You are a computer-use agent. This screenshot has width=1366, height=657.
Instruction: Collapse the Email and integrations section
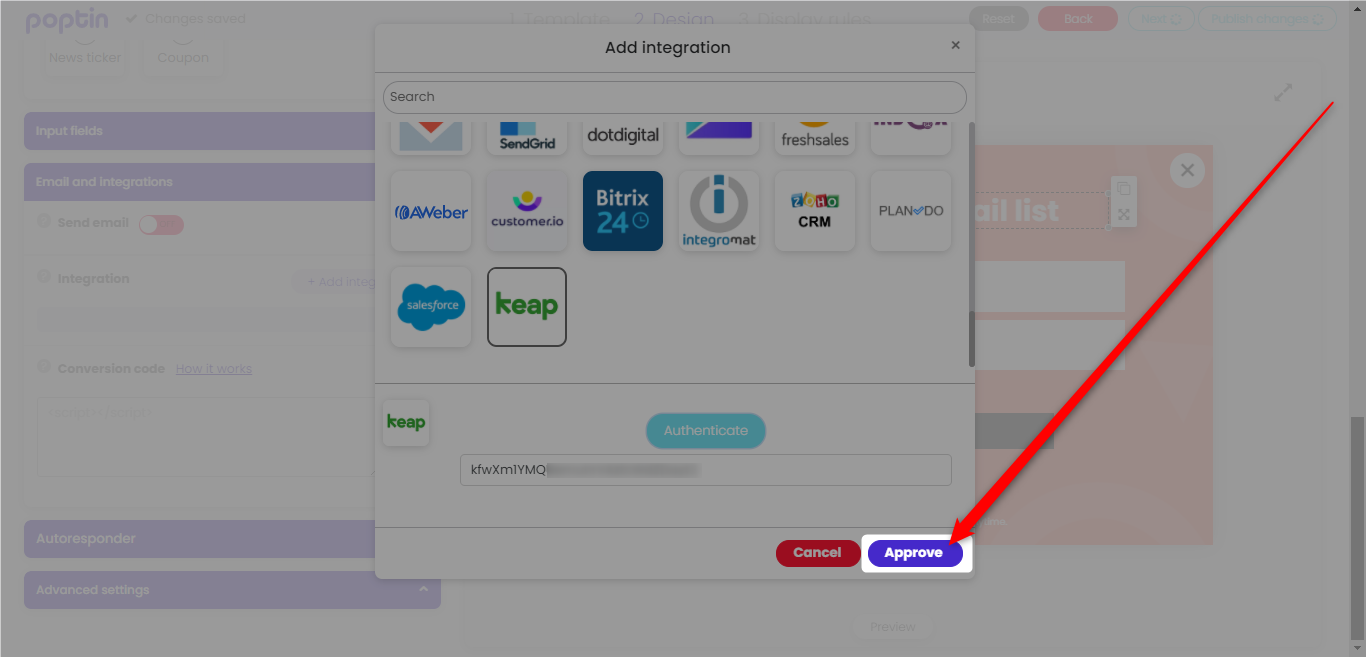click(200, 182)
